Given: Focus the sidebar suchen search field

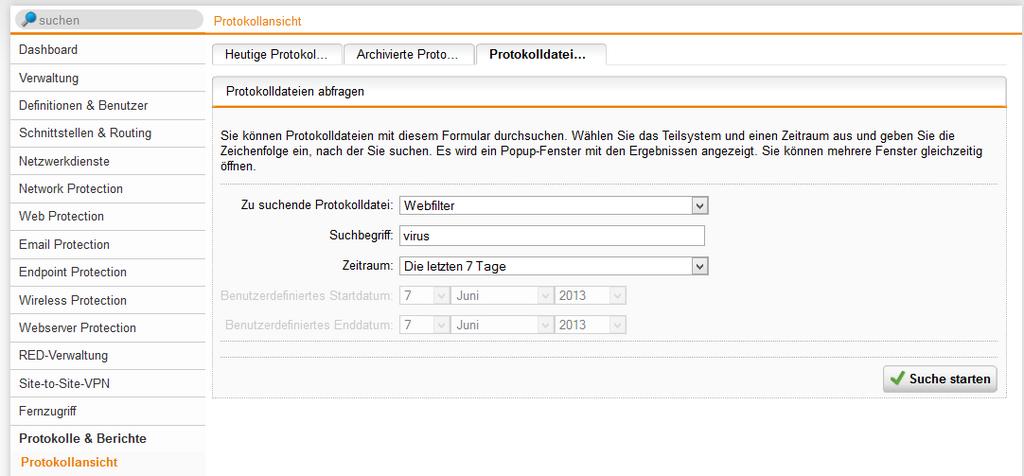Looking at the screenshot, I should click(115, 20).
